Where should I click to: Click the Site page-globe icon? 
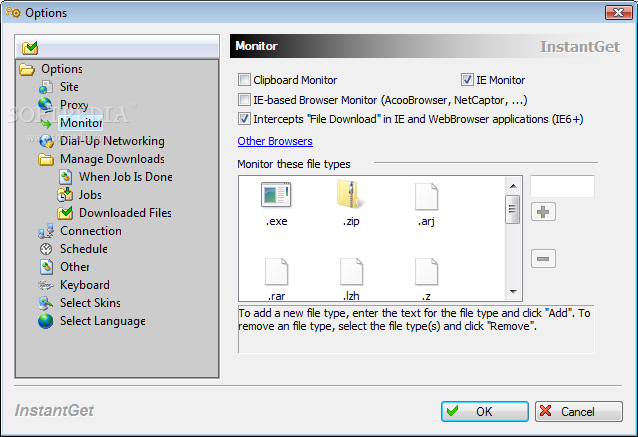[46, 87]
